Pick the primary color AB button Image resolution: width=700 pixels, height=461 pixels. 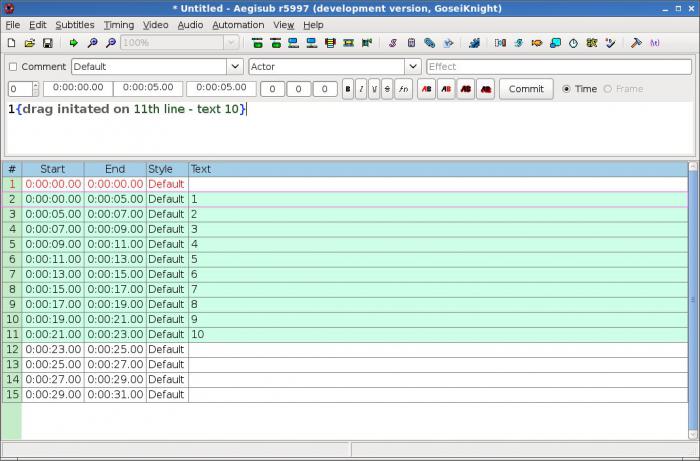click(426, 89)
